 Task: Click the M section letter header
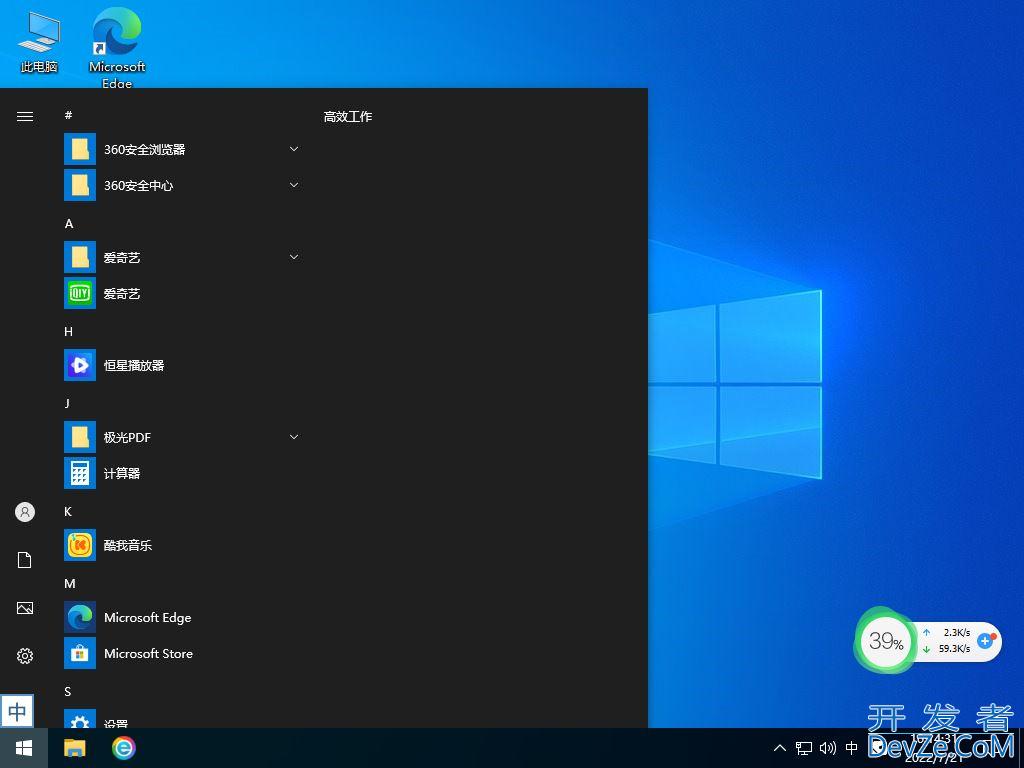tap(70, 583)
